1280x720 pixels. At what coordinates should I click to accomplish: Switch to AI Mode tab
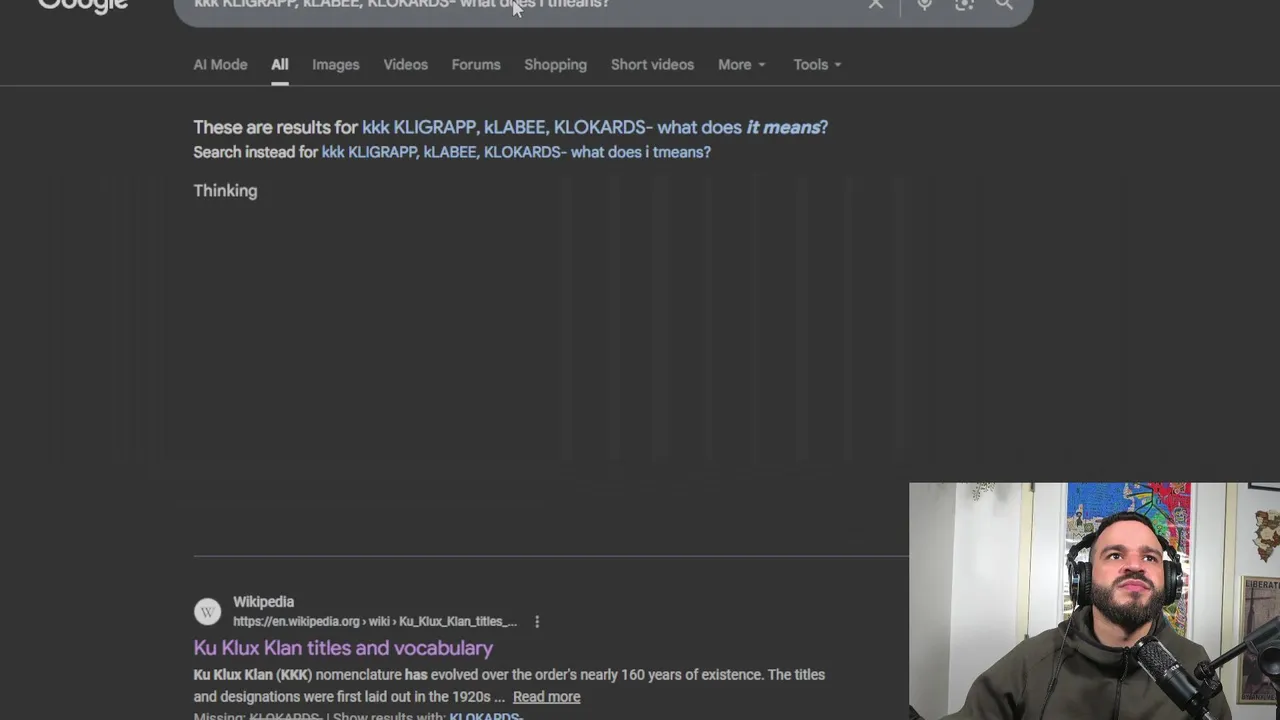click(x=220, y=65)
